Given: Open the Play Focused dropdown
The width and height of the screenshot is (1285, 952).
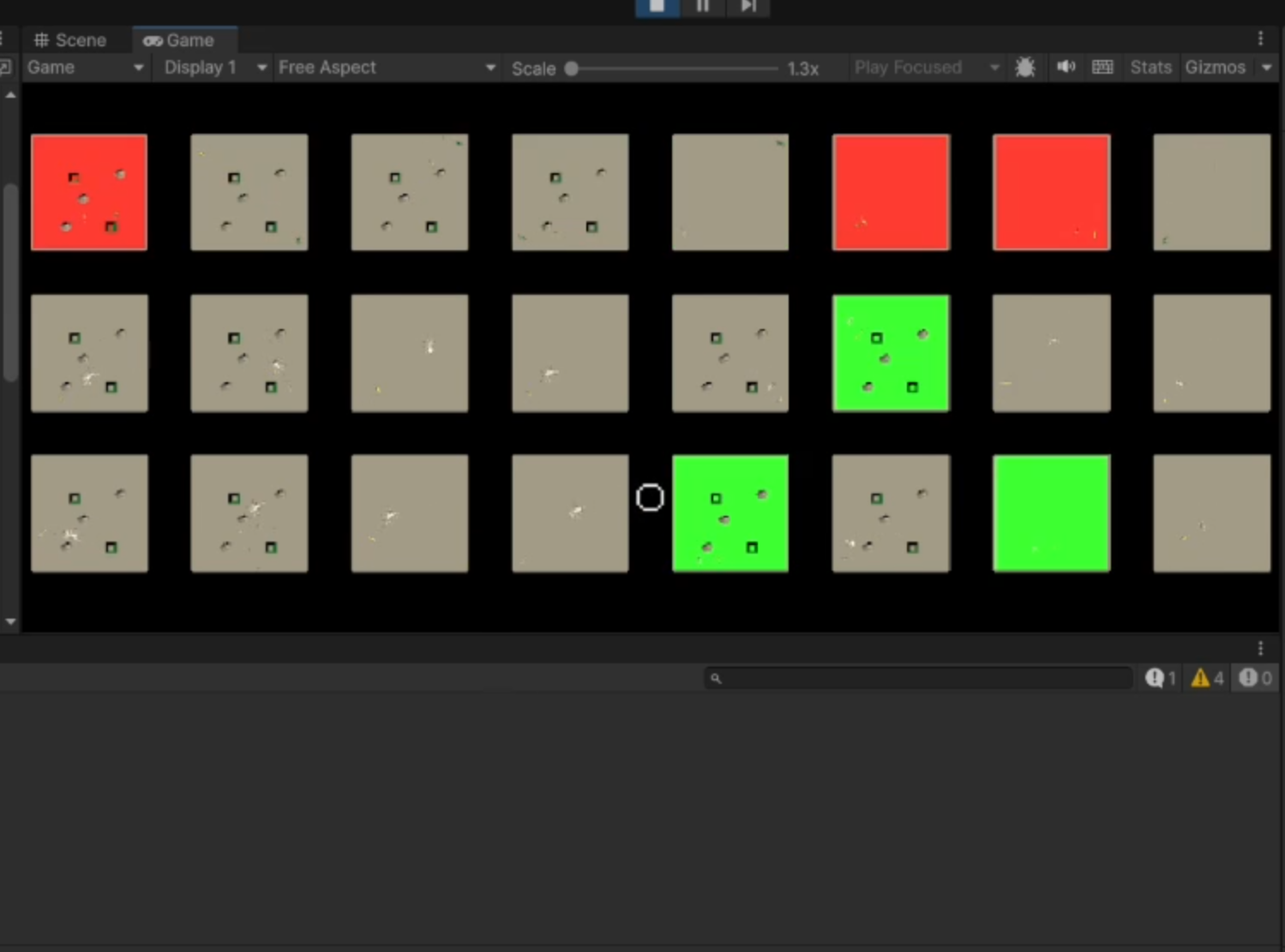Looking at the screenshot, I should [927, 68].
